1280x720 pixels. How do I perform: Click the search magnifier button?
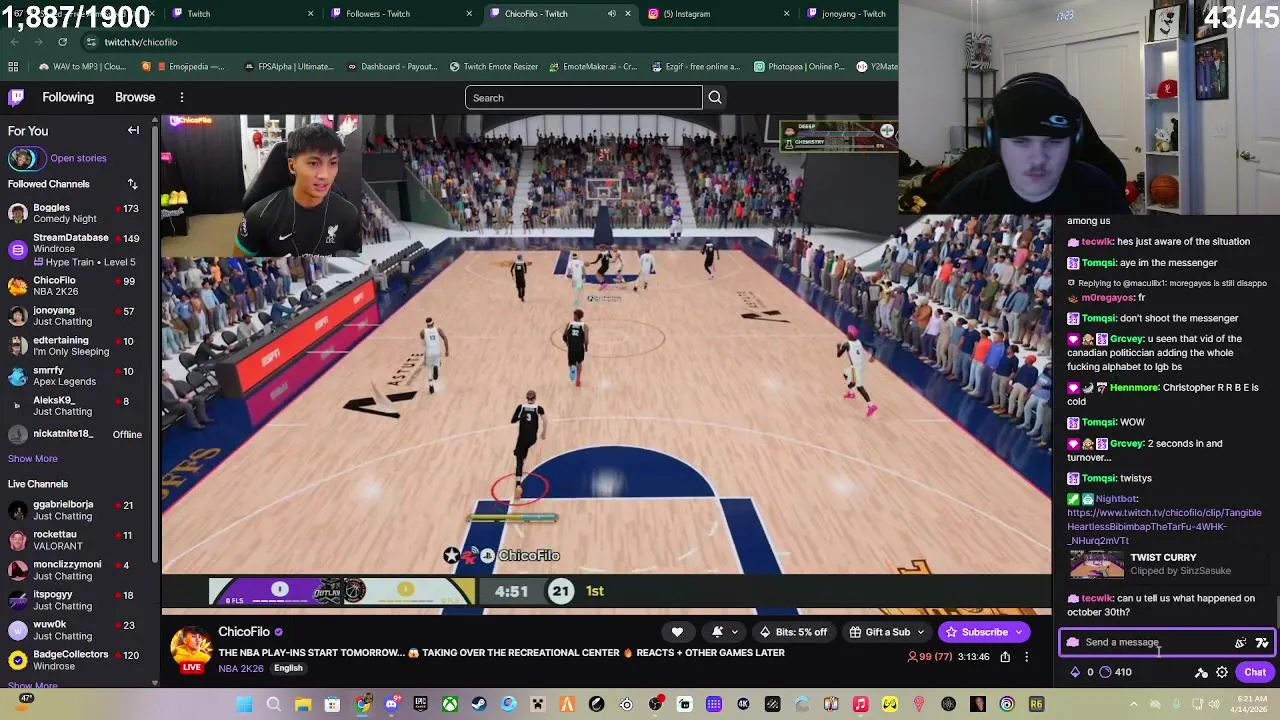point(715,97)
